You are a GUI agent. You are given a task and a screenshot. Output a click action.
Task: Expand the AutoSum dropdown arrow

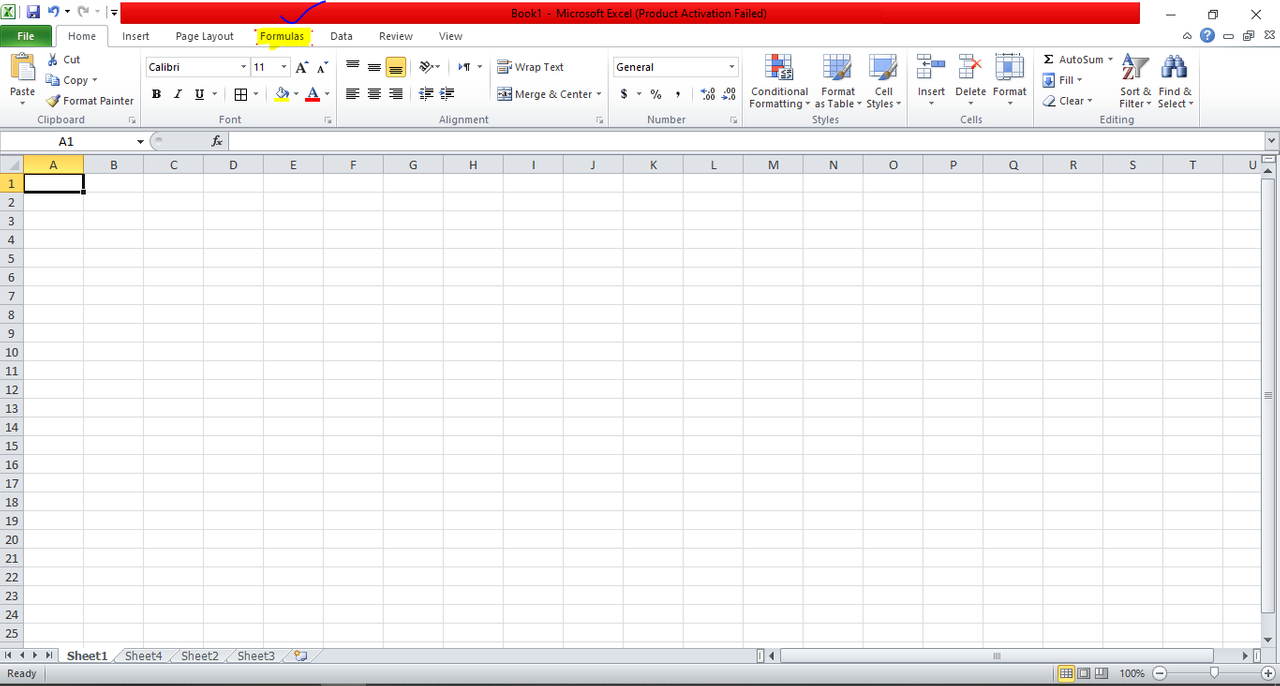coord(1110,59)
